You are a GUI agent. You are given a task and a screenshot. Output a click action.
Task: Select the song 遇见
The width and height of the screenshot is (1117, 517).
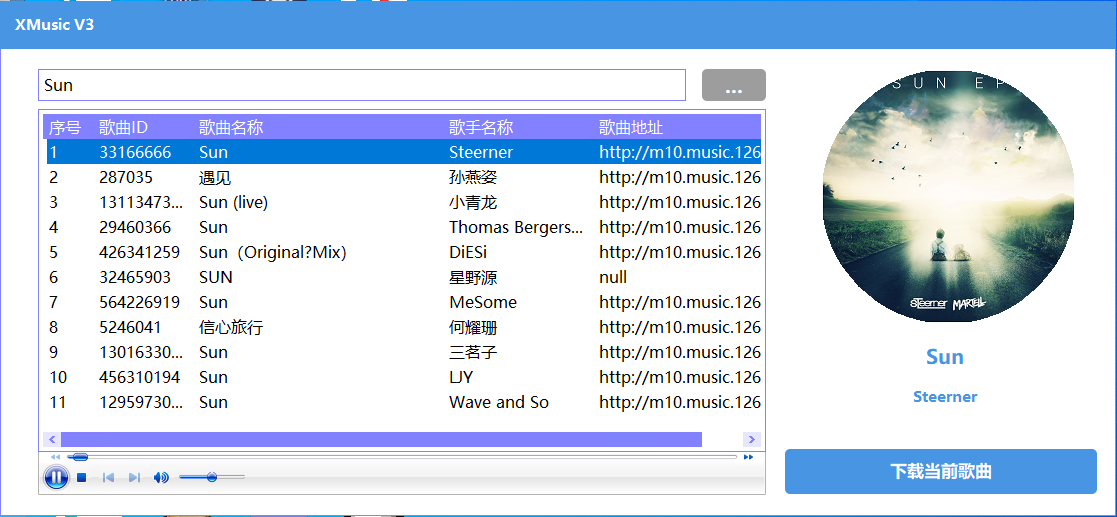pyautogui.click(x=404, y=177)
